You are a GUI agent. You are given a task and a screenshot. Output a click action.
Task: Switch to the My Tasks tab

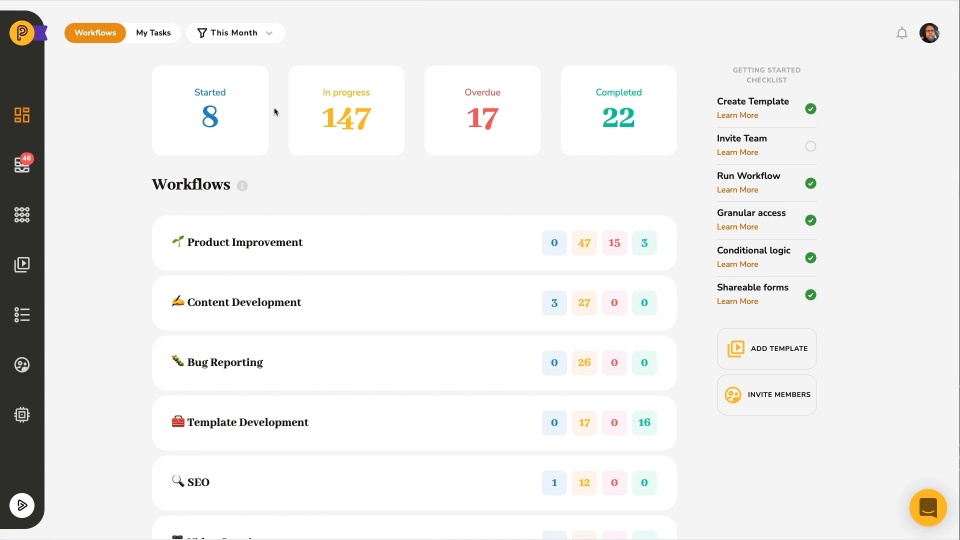click(x=153, y=33)
